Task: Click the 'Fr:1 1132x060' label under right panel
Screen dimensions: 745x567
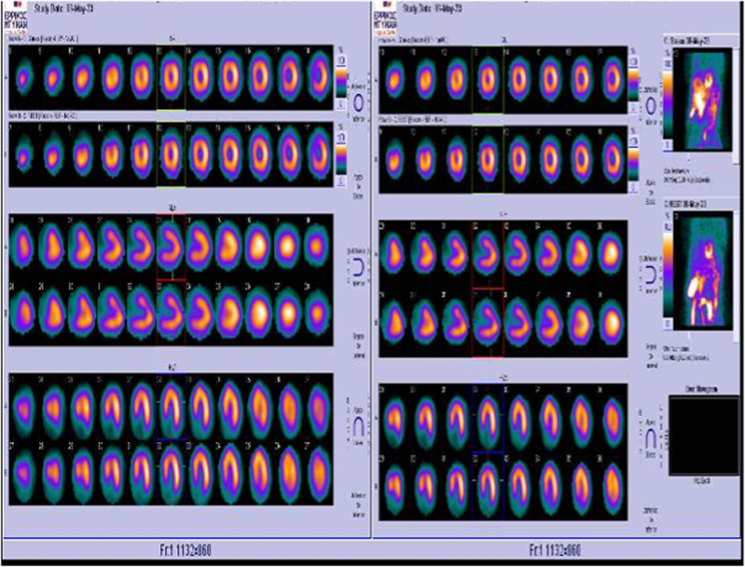Action: click(x=554, y=550)
